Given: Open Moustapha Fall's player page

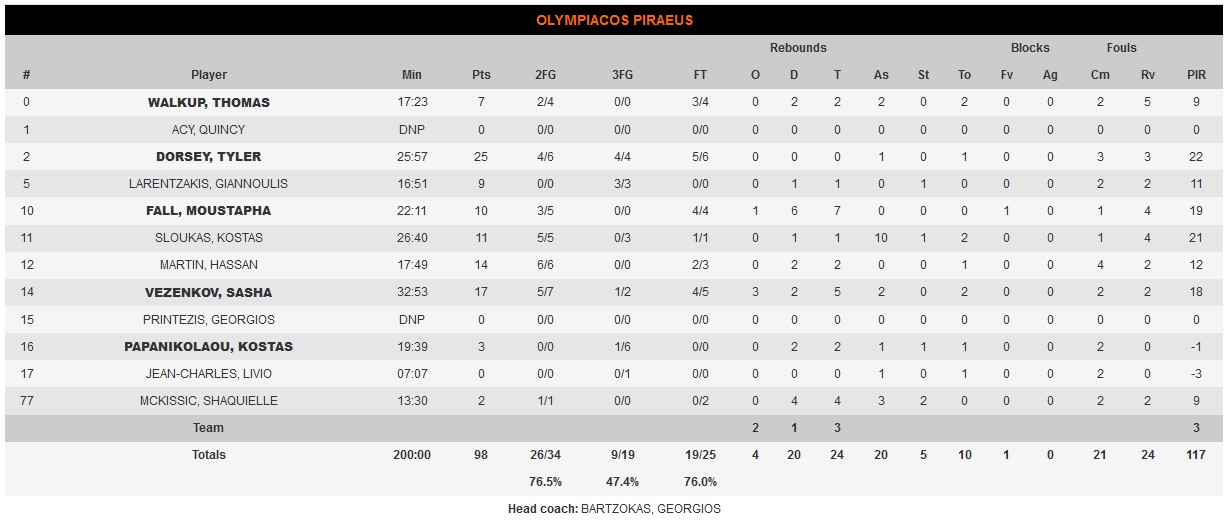Looking at the screenshot, I should (x=208, y=211).
